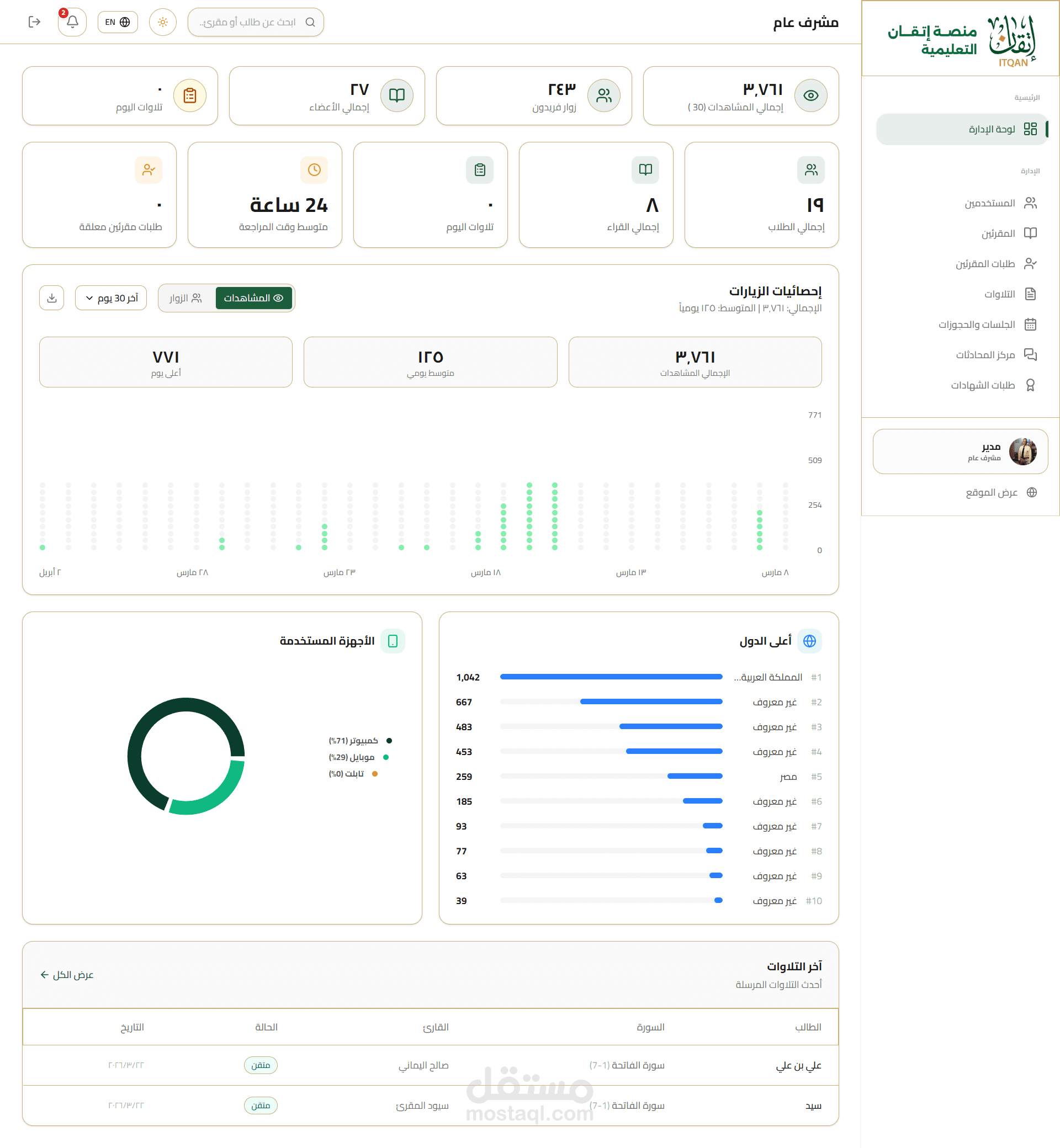This screenshot has height=1148, width=1060.
Task: Open the آخر 30 يوم period dropdown
Action: pos(112,298)
